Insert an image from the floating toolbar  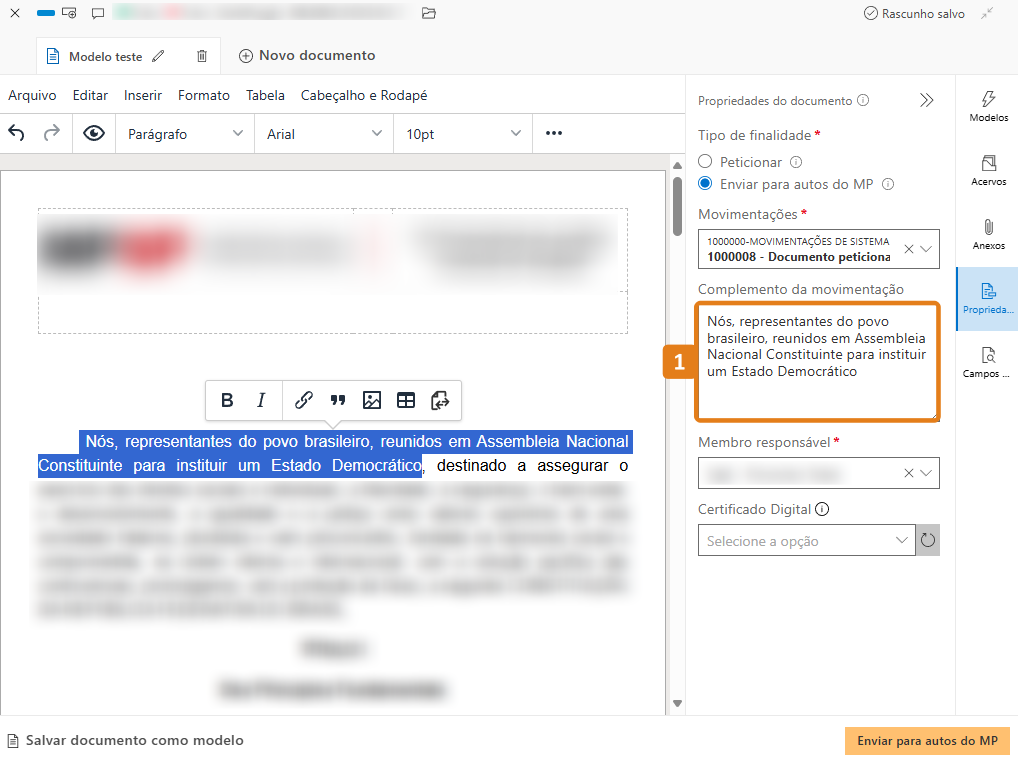[372, 400]
